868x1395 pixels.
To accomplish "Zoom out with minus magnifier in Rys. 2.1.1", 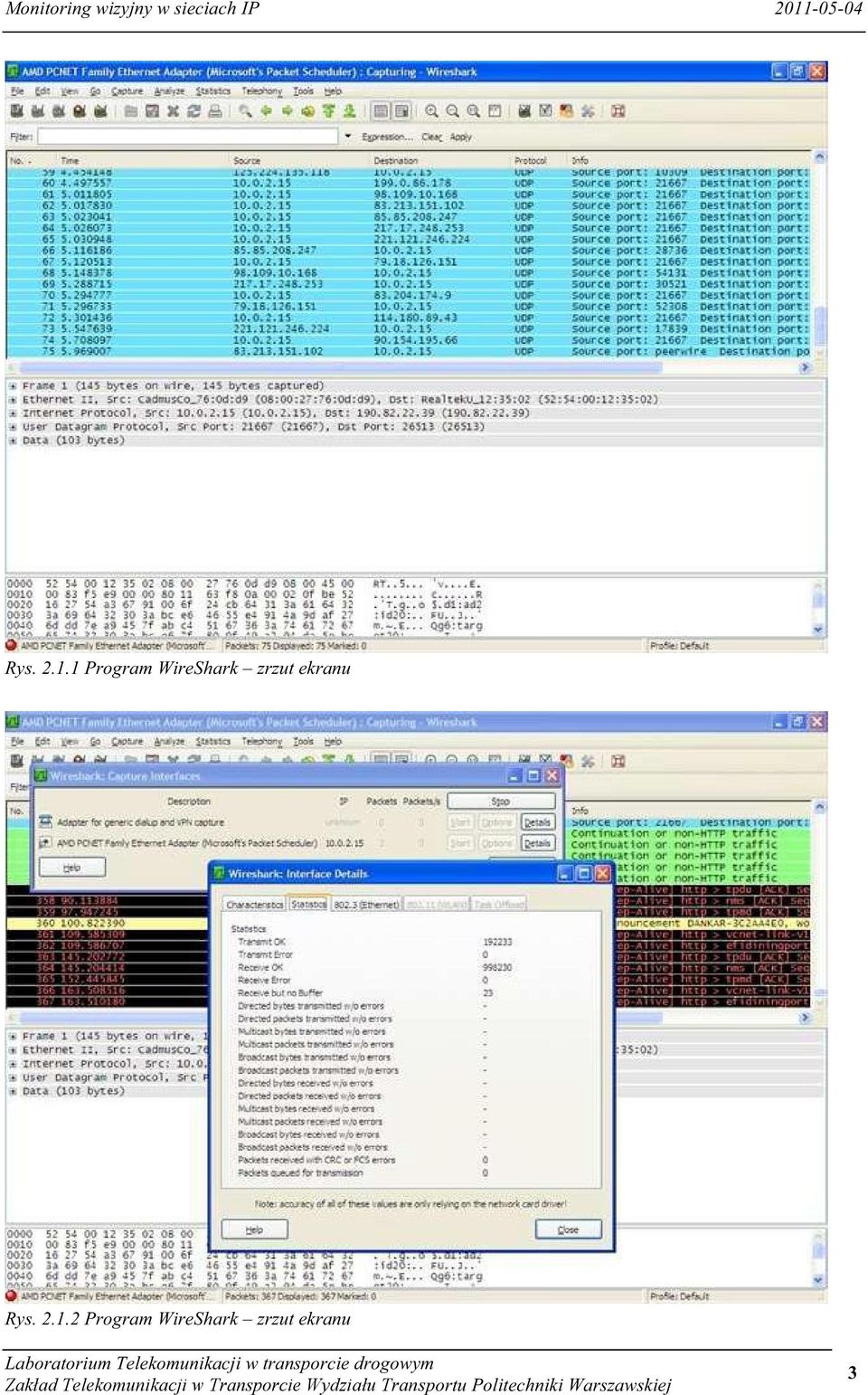I will 453,111.
